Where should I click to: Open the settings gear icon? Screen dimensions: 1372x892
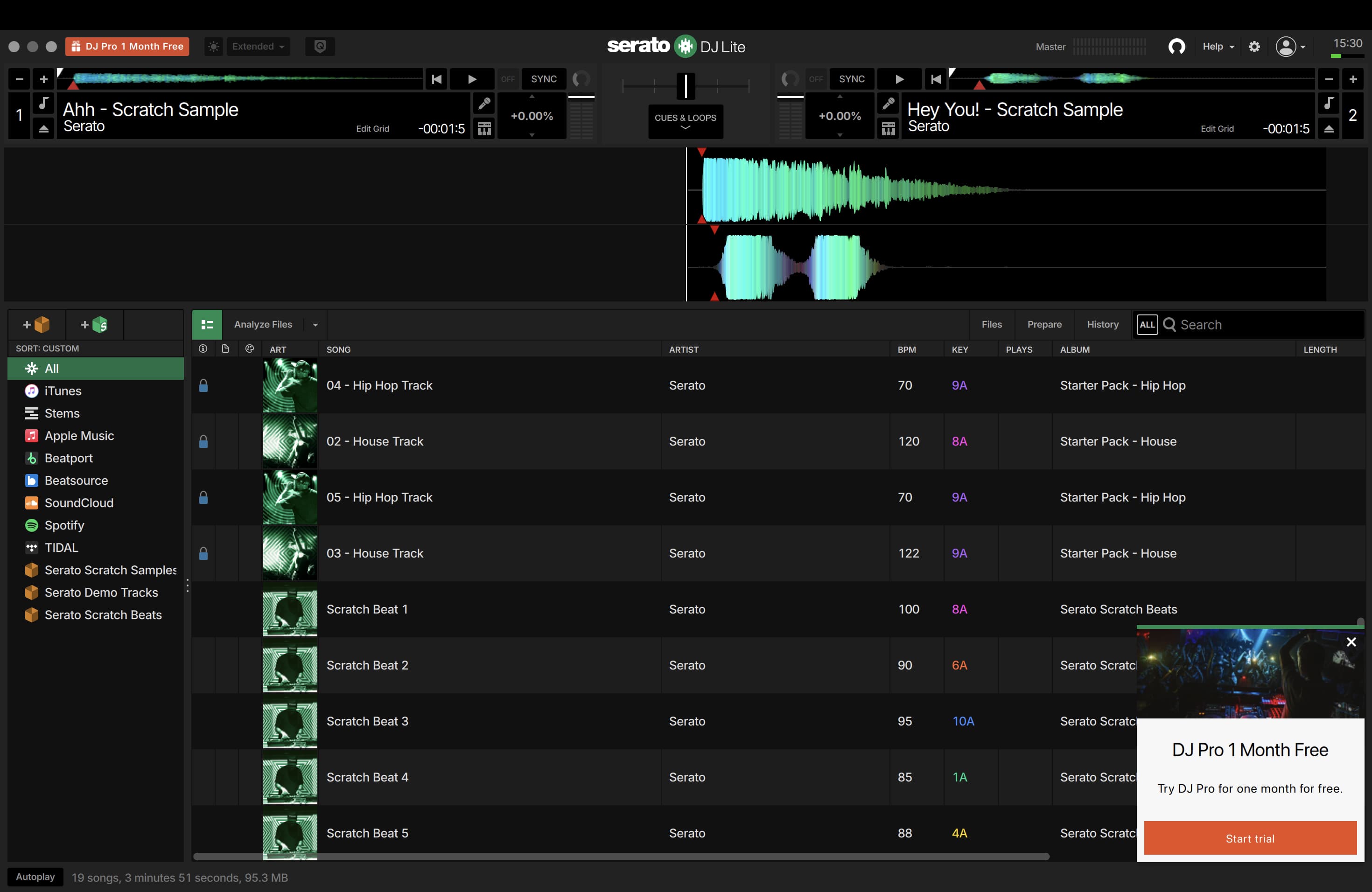pyautogui.click(x=1254, y=47)
